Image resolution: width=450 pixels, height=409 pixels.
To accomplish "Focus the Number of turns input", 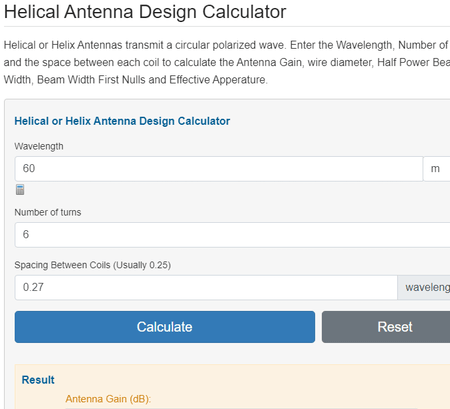I will [232, 235].
